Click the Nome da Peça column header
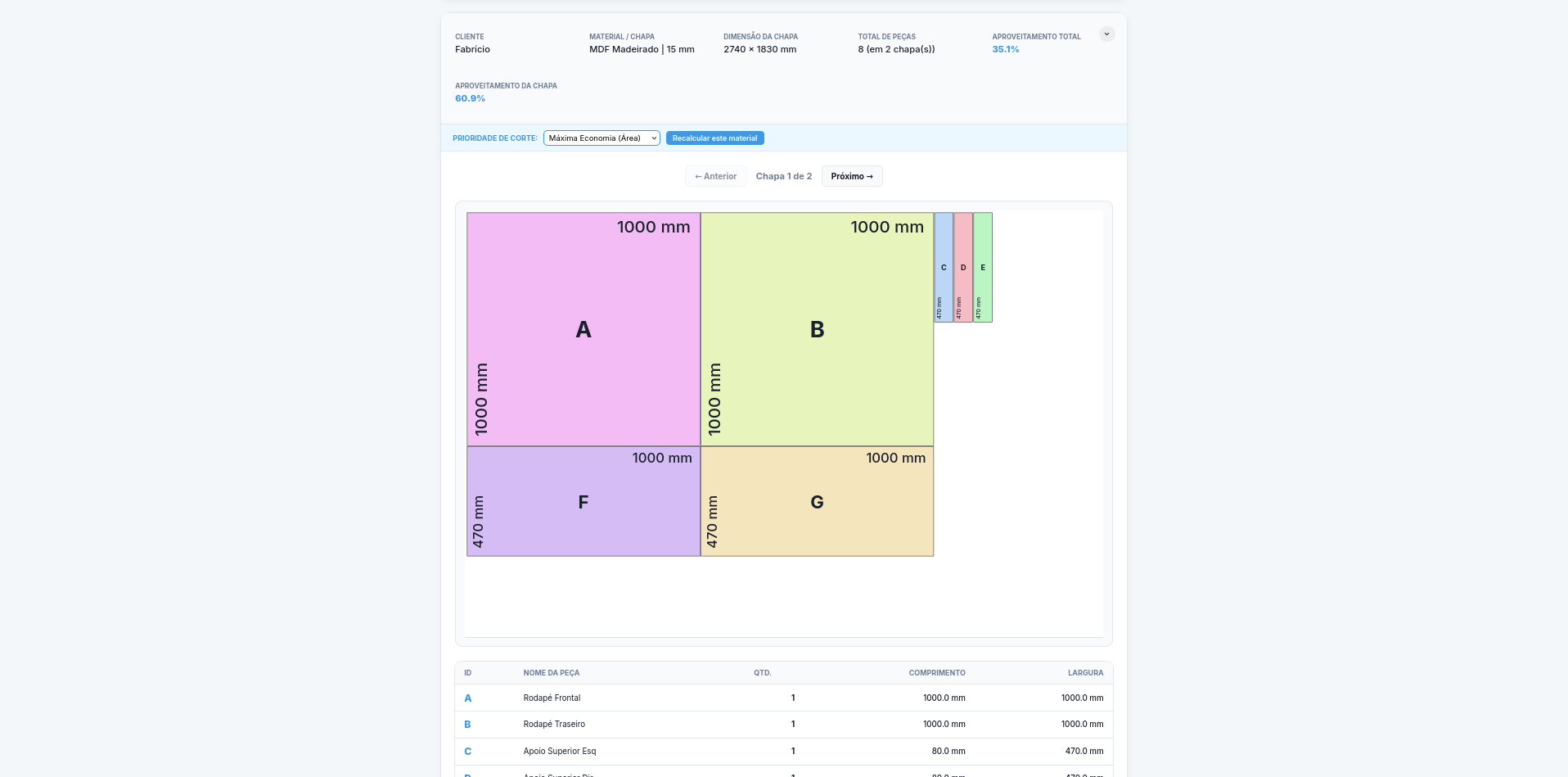The image size is (1568, 777). coord(551,673)
